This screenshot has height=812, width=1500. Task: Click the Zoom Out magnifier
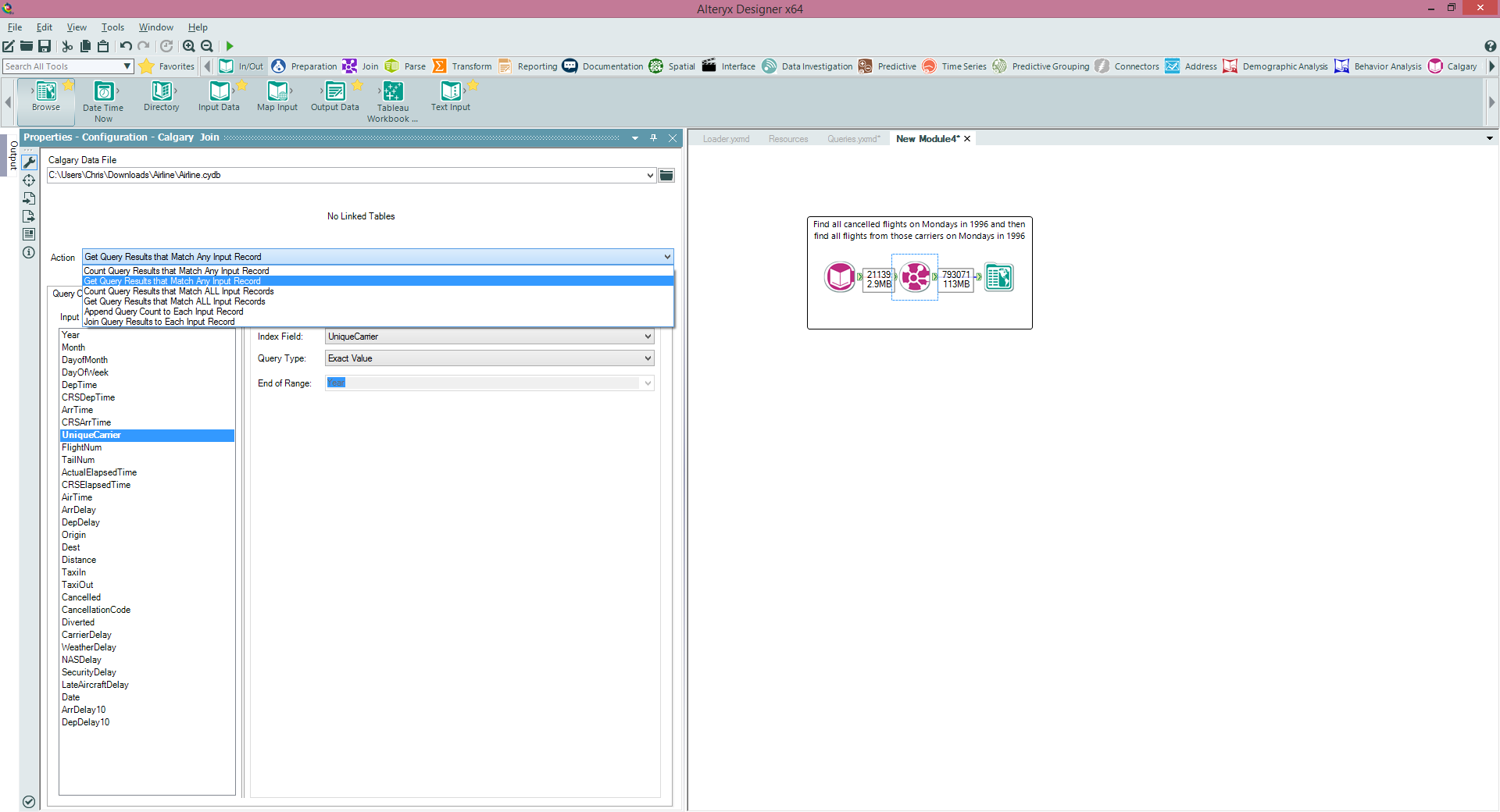click(x=207, y=46)
